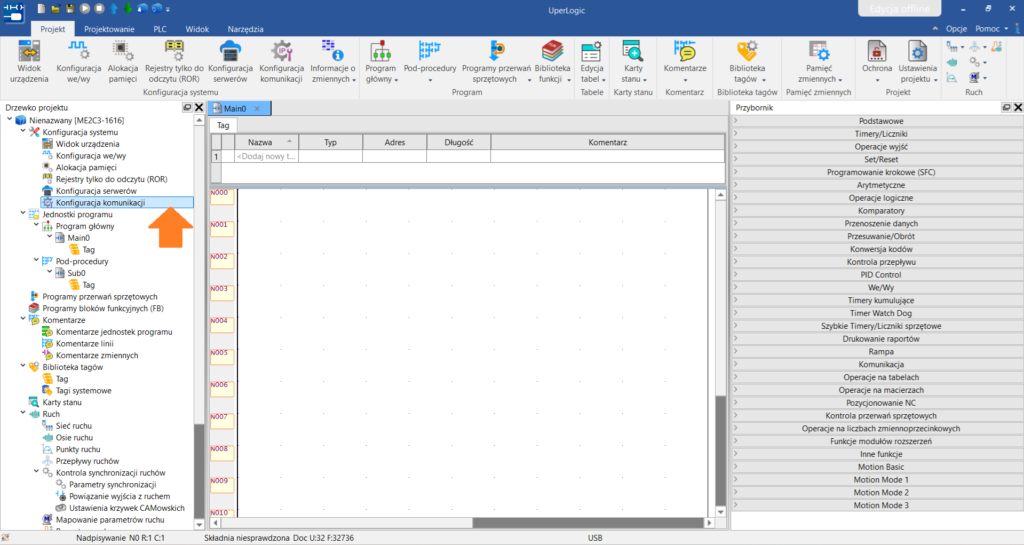The image size is (1024, 545).
Task: Click the Komentarz column header
Action: 607,142
